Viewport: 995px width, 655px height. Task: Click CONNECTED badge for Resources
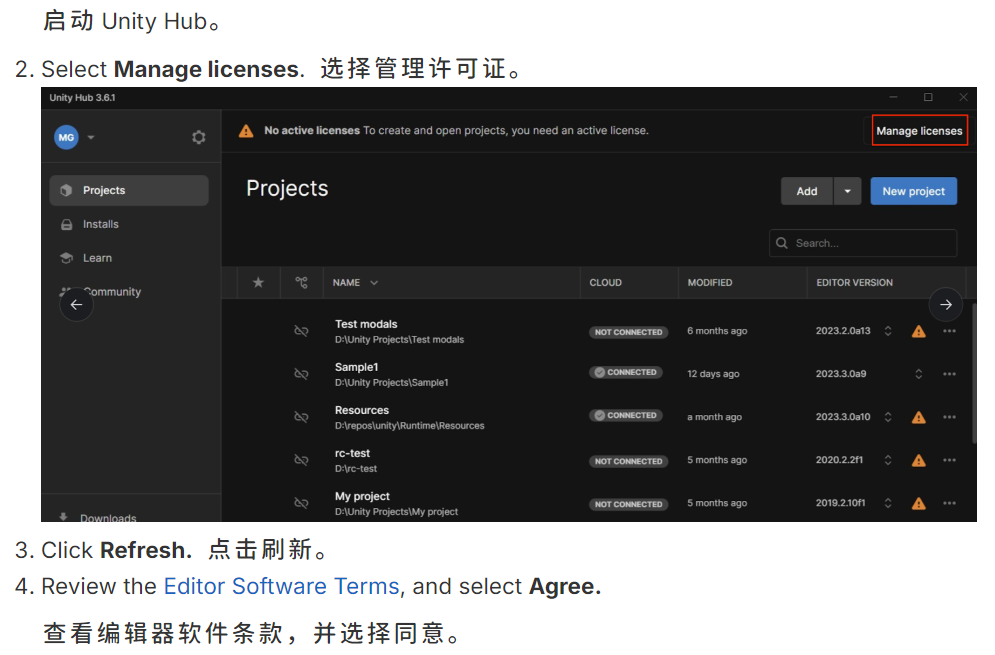626,415
